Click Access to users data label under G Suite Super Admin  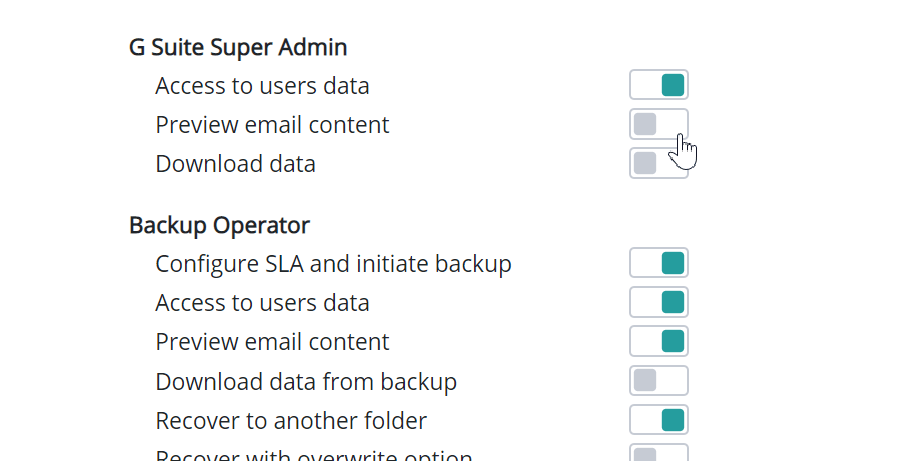click(x=262, y=86)
